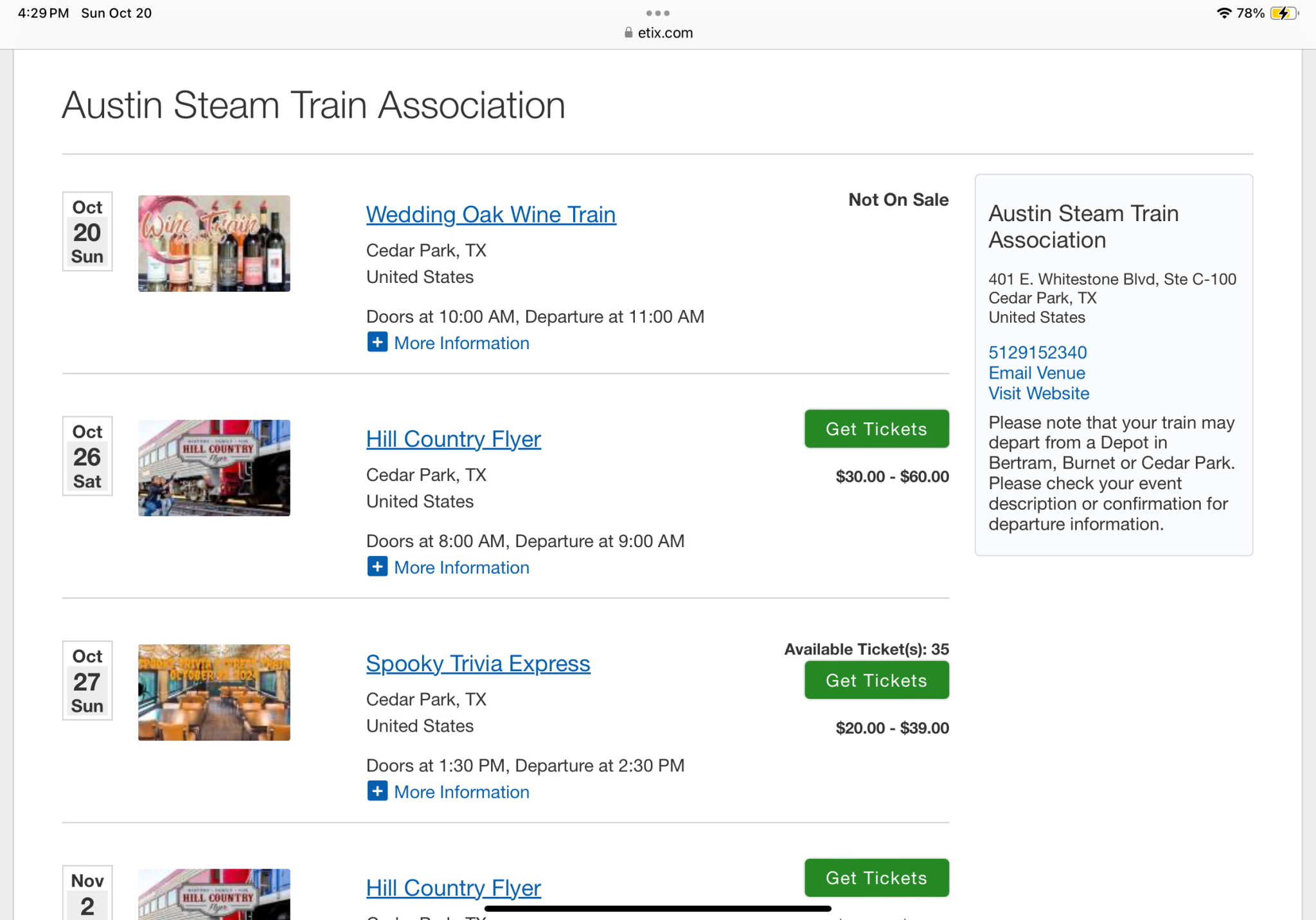
Task: Select the Not On Sale status text
Action: (x=898, y=199)
